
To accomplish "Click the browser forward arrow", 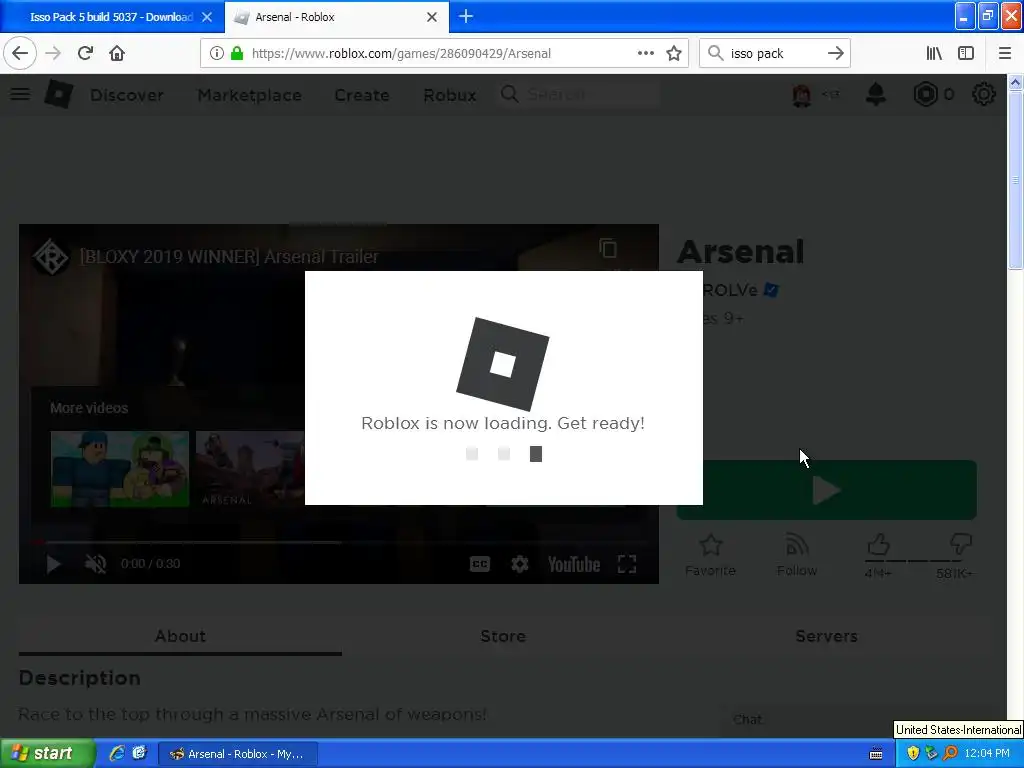I will click(x=53, y=53).
